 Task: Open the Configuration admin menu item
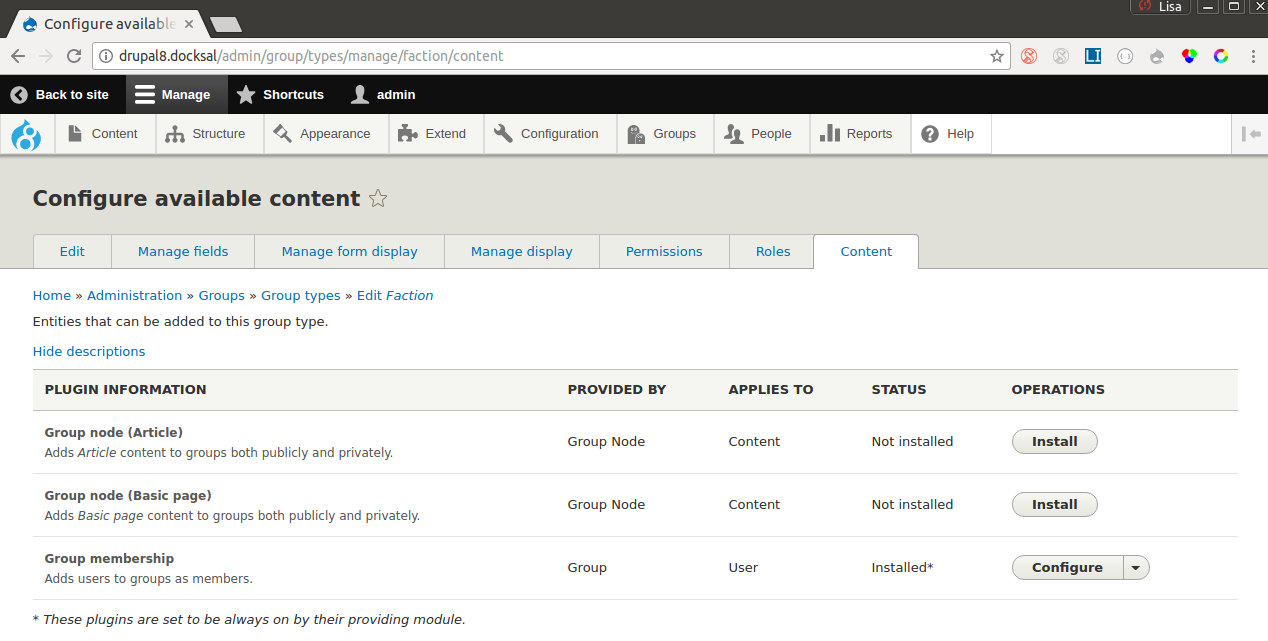(546, 134)
